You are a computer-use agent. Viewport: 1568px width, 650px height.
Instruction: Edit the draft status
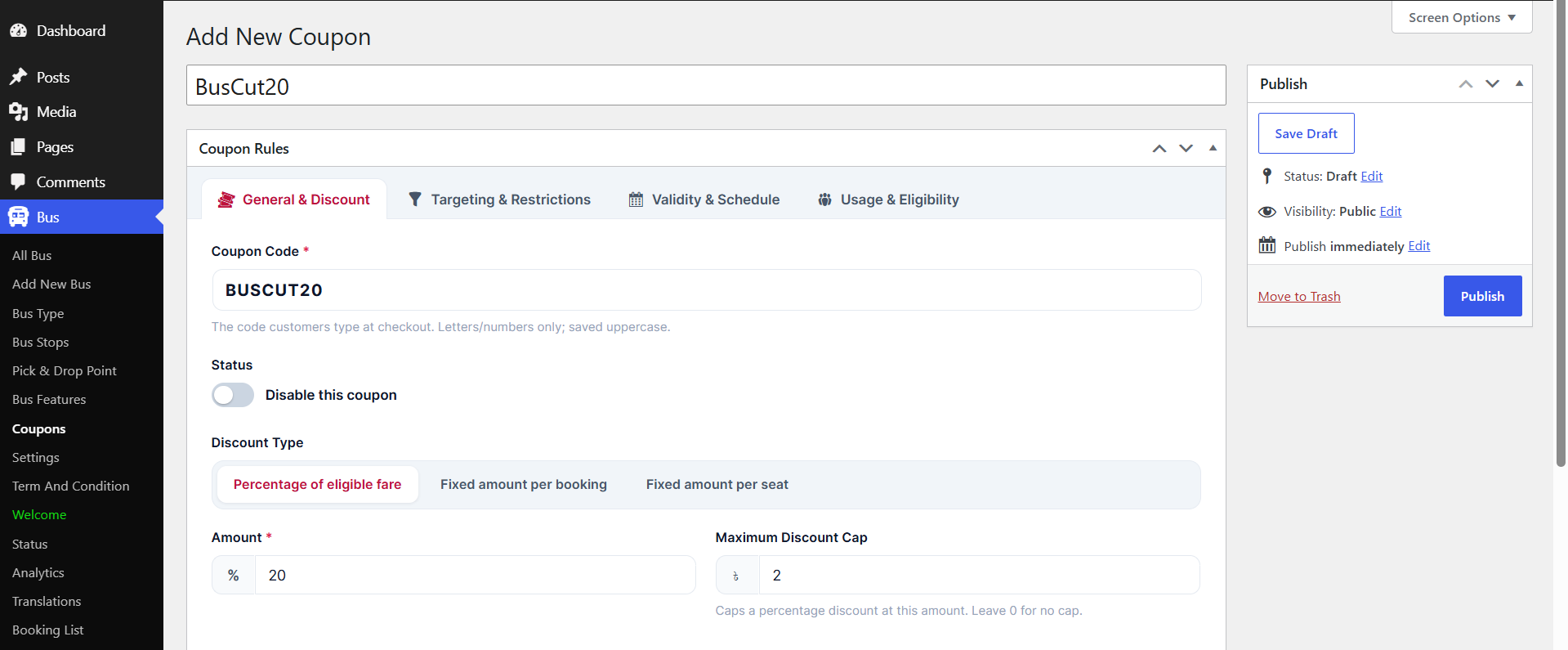click(1371, 177)
